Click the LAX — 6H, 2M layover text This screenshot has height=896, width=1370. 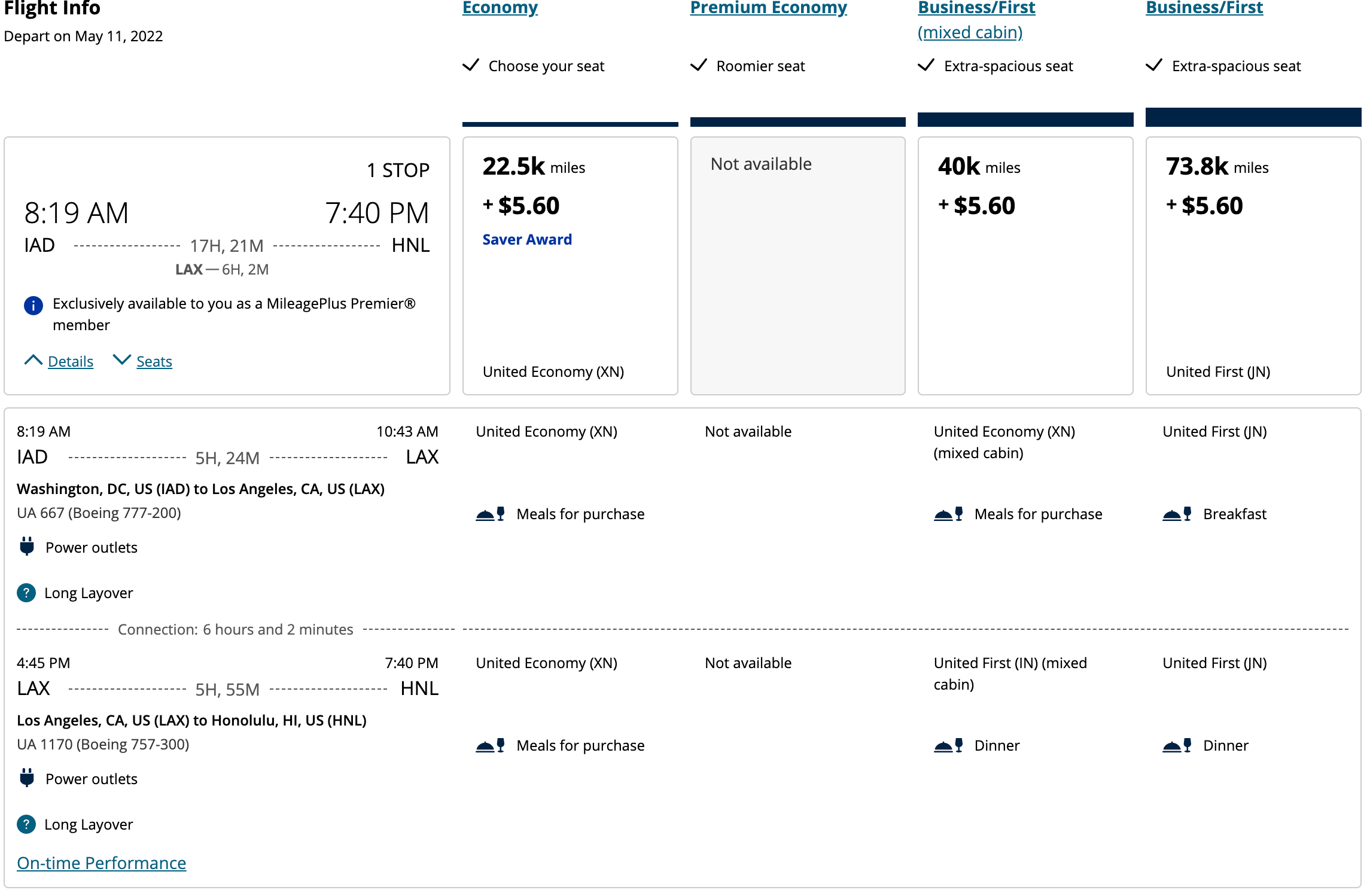pos(222,269)
